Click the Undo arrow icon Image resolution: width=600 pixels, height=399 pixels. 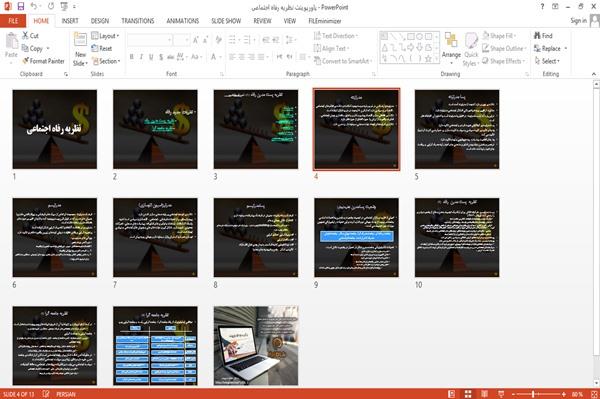point(34,7)
